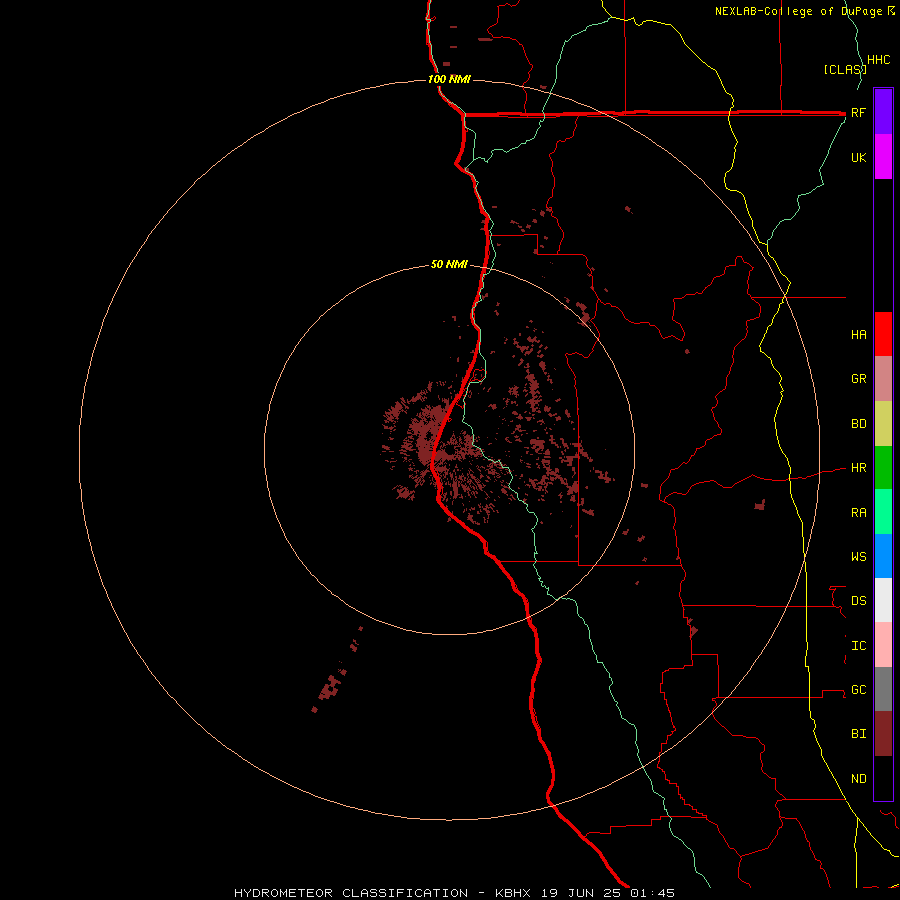This screenshot has width=900, height=900.
Task: Click the BD legend label
Action: (x=858, y=424)
